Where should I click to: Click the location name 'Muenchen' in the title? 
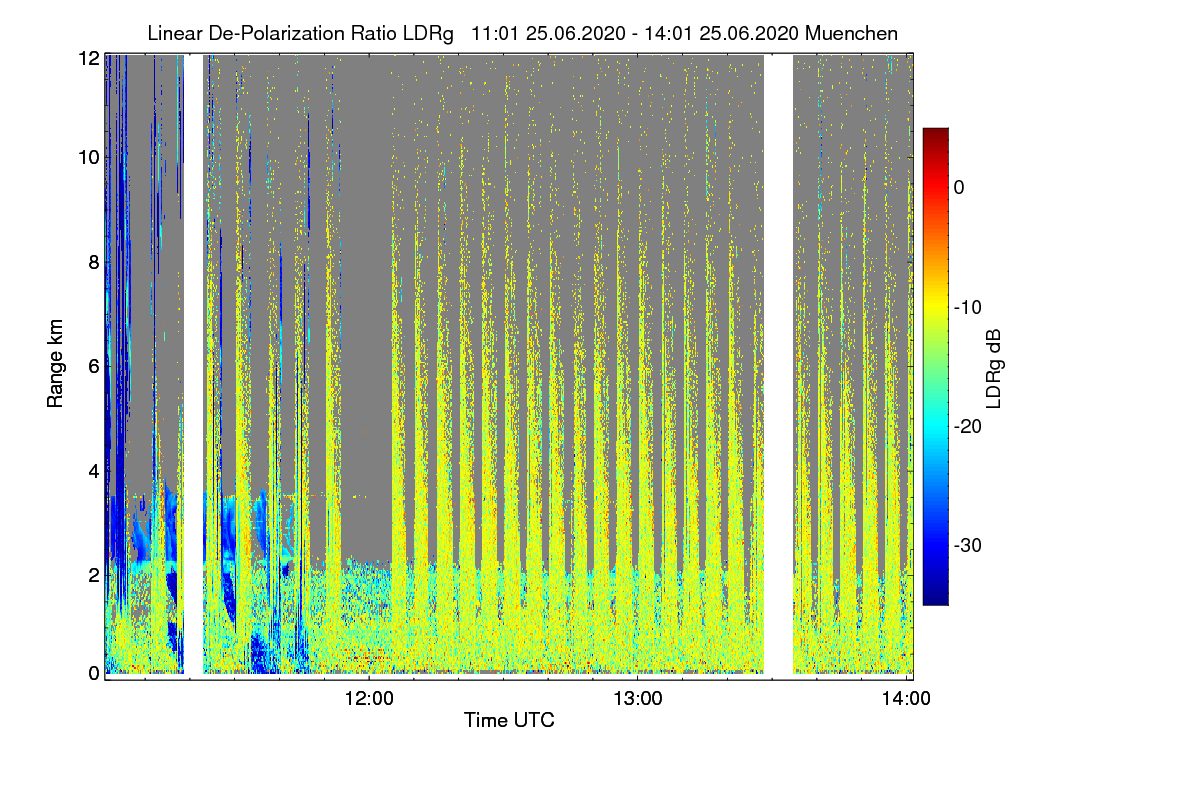click(x=851, y=33)
